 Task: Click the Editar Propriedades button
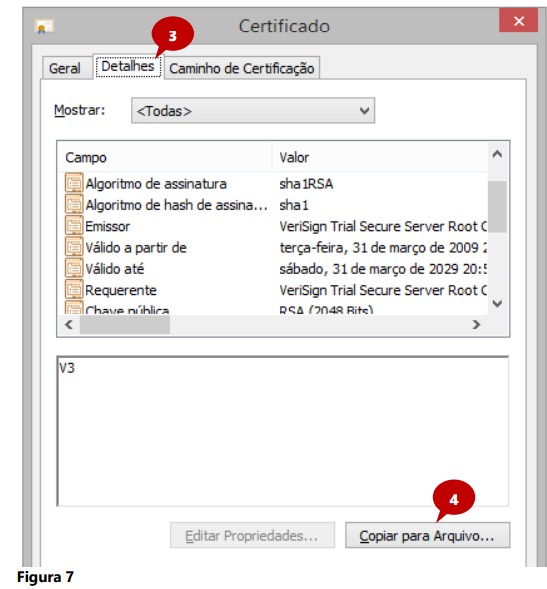pyautogui.click(x=252, y=535)
